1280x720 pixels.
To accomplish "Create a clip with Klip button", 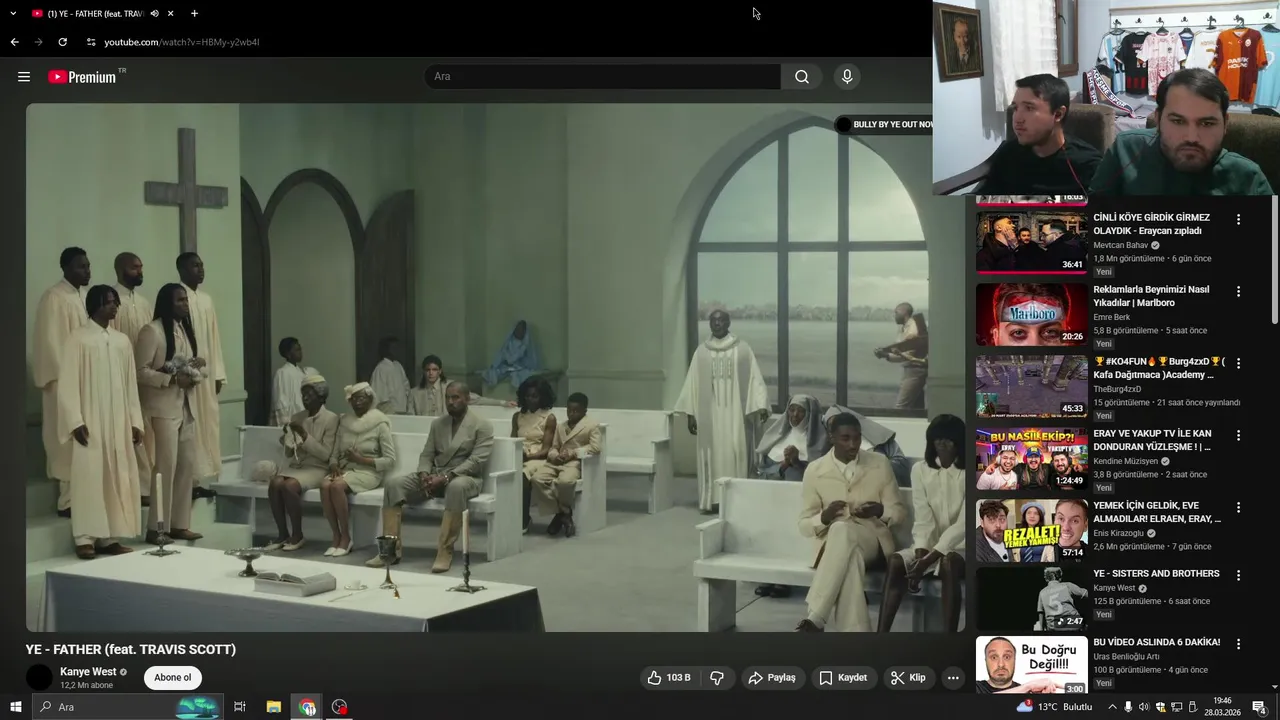I will (908, 678).
